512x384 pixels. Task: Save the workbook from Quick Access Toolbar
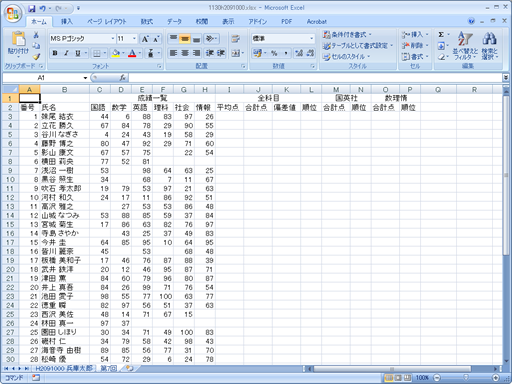pos(31,8)
